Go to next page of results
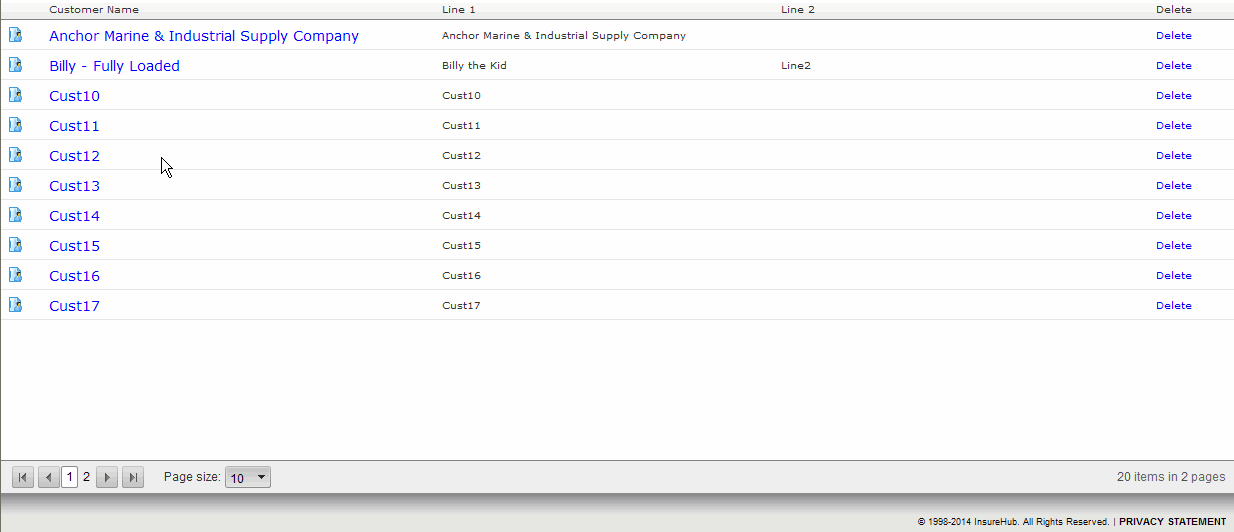This screenshot has height=532, width=1234. pos(107,477)
